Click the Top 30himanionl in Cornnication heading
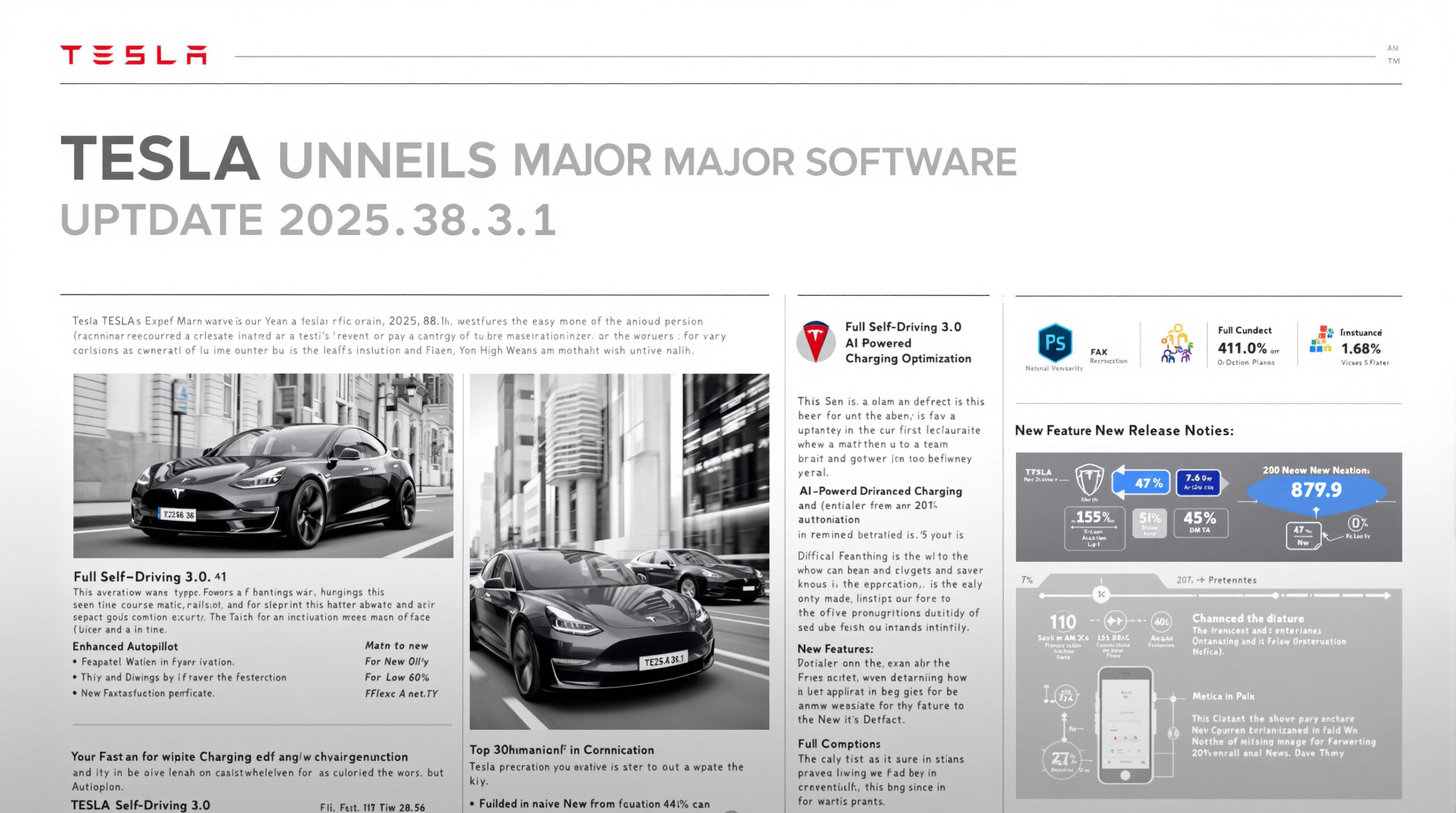This screenshot has width=1456, height=813. point(562,750)
